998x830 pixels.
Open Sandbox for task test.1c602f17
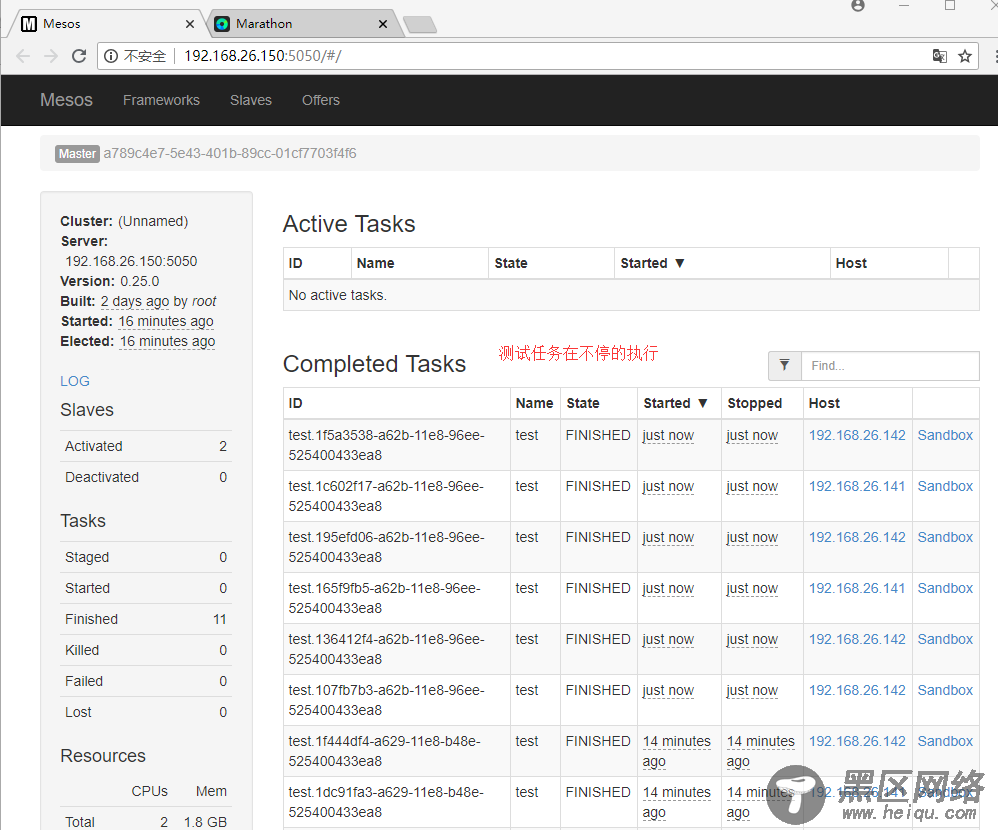tap(945, 486)
